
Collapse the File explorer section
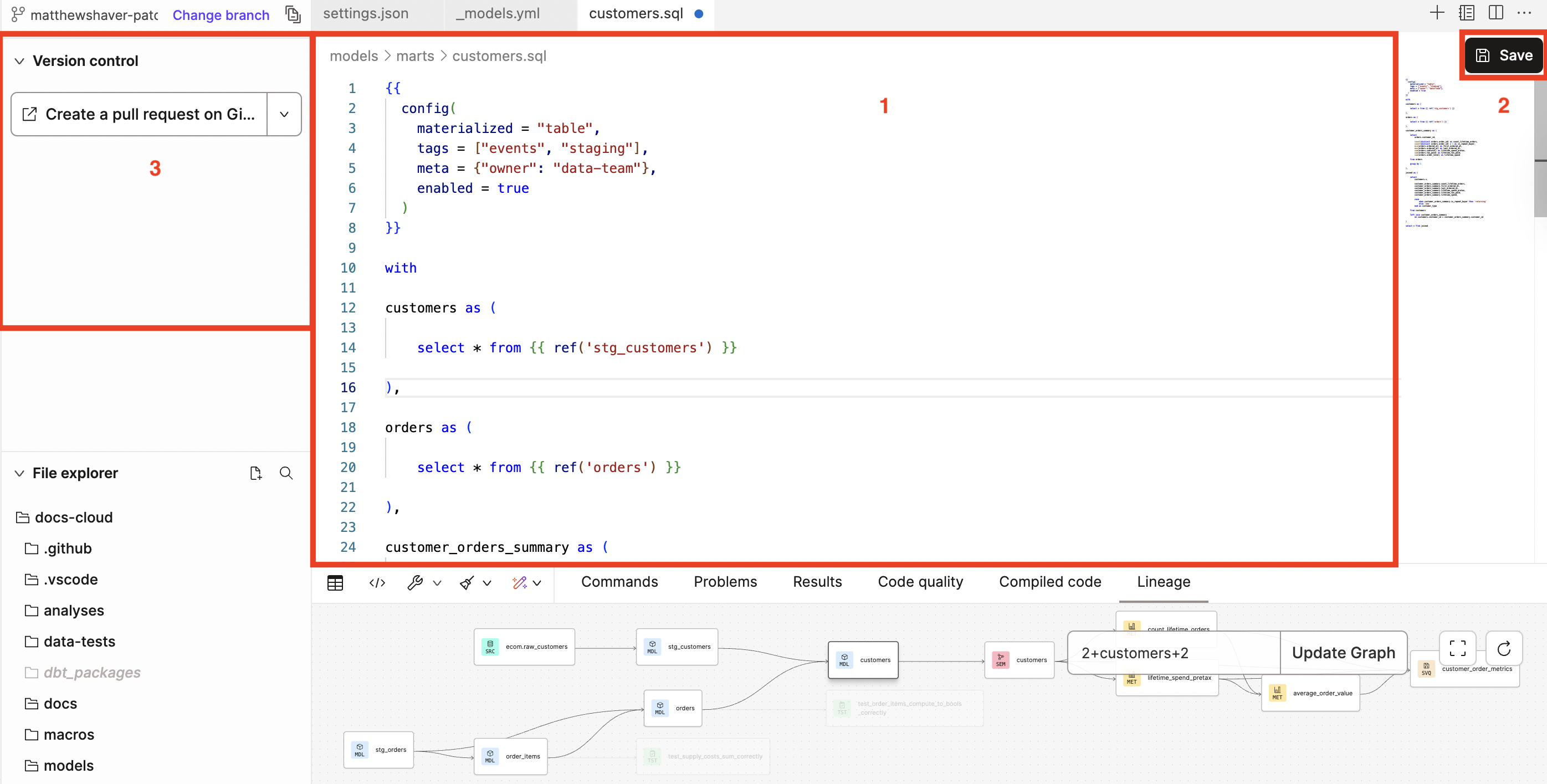coord(19,473)
